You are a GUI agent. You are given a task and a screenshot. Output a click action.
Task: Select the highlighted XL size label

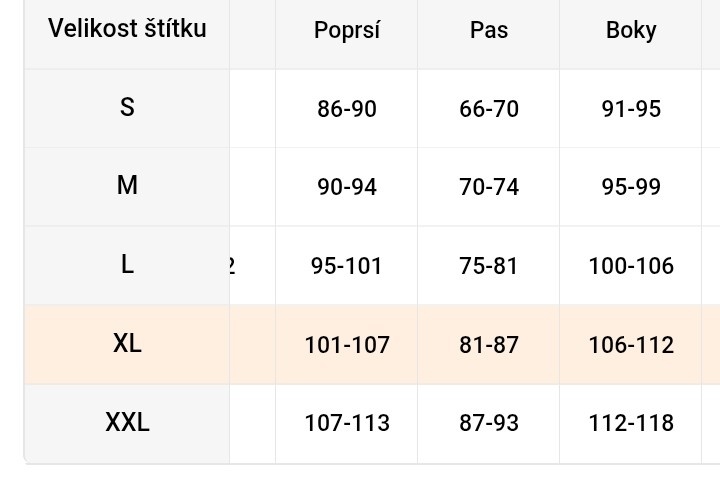coord(127,343)
